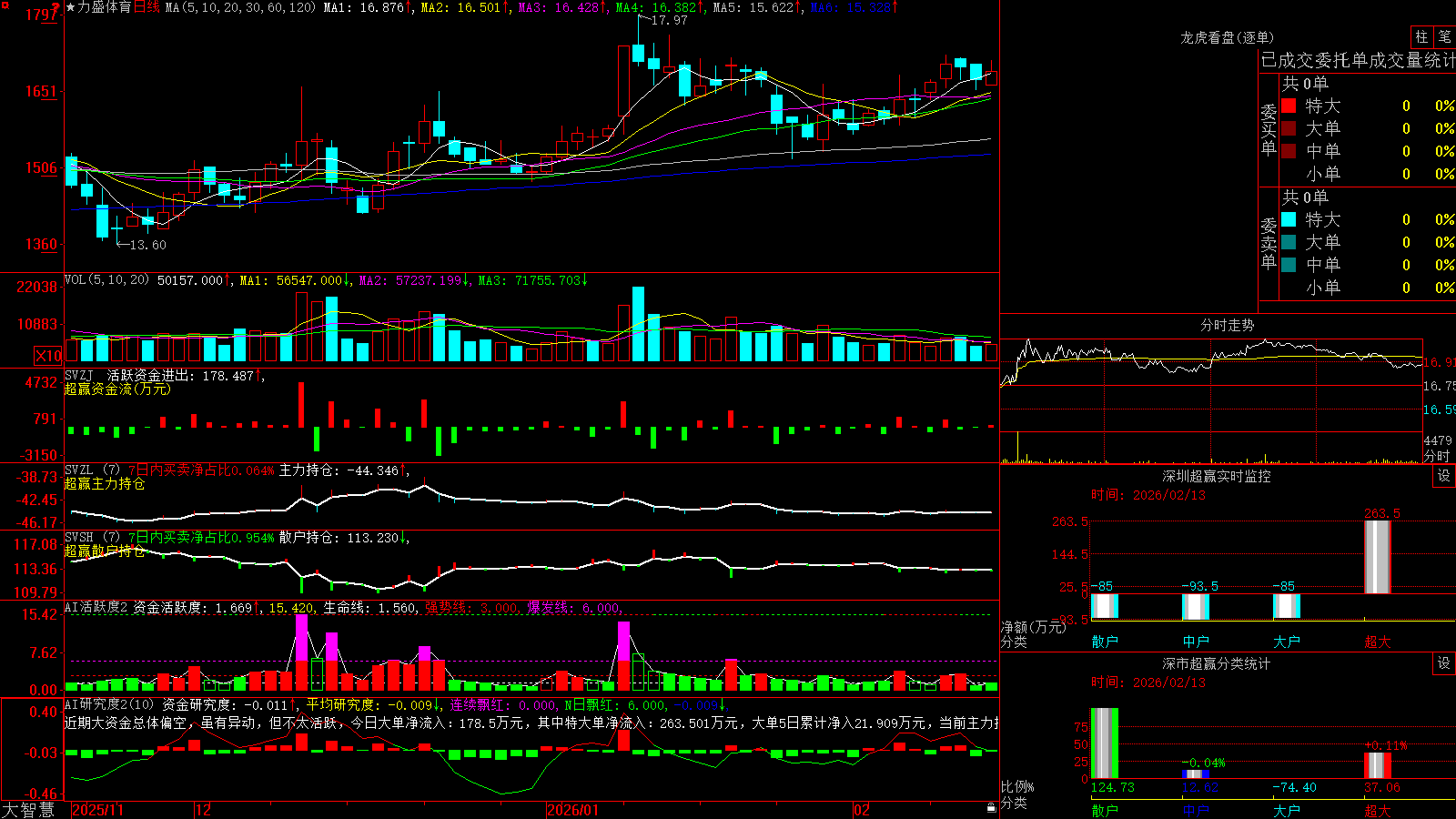Click the 超赢资金流(万元) label
The height and width of the screenshot is (819, 1456).
click(117, 389)
